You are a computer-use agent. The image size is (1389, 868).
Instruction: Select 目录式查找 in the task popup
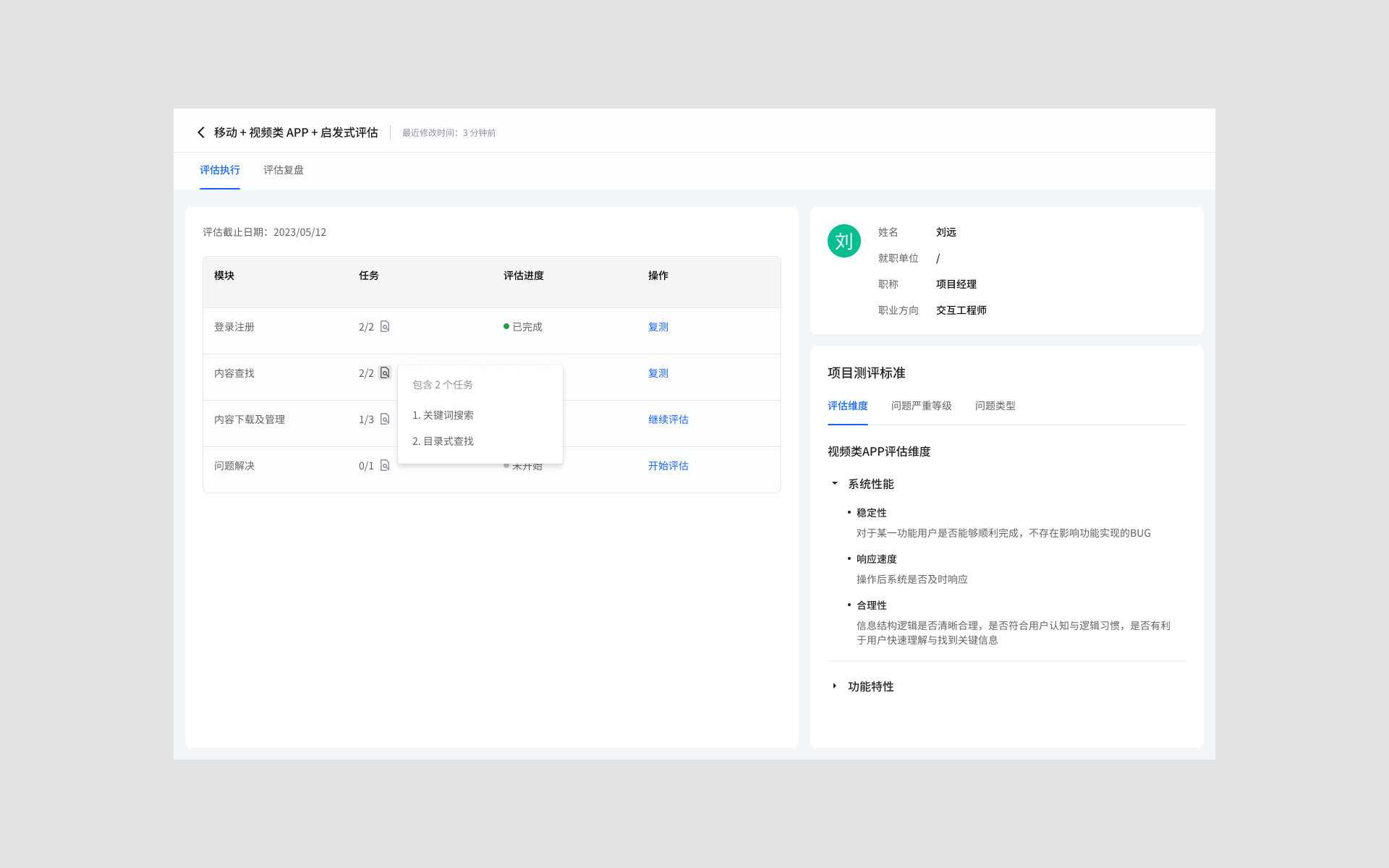(443, 441)
